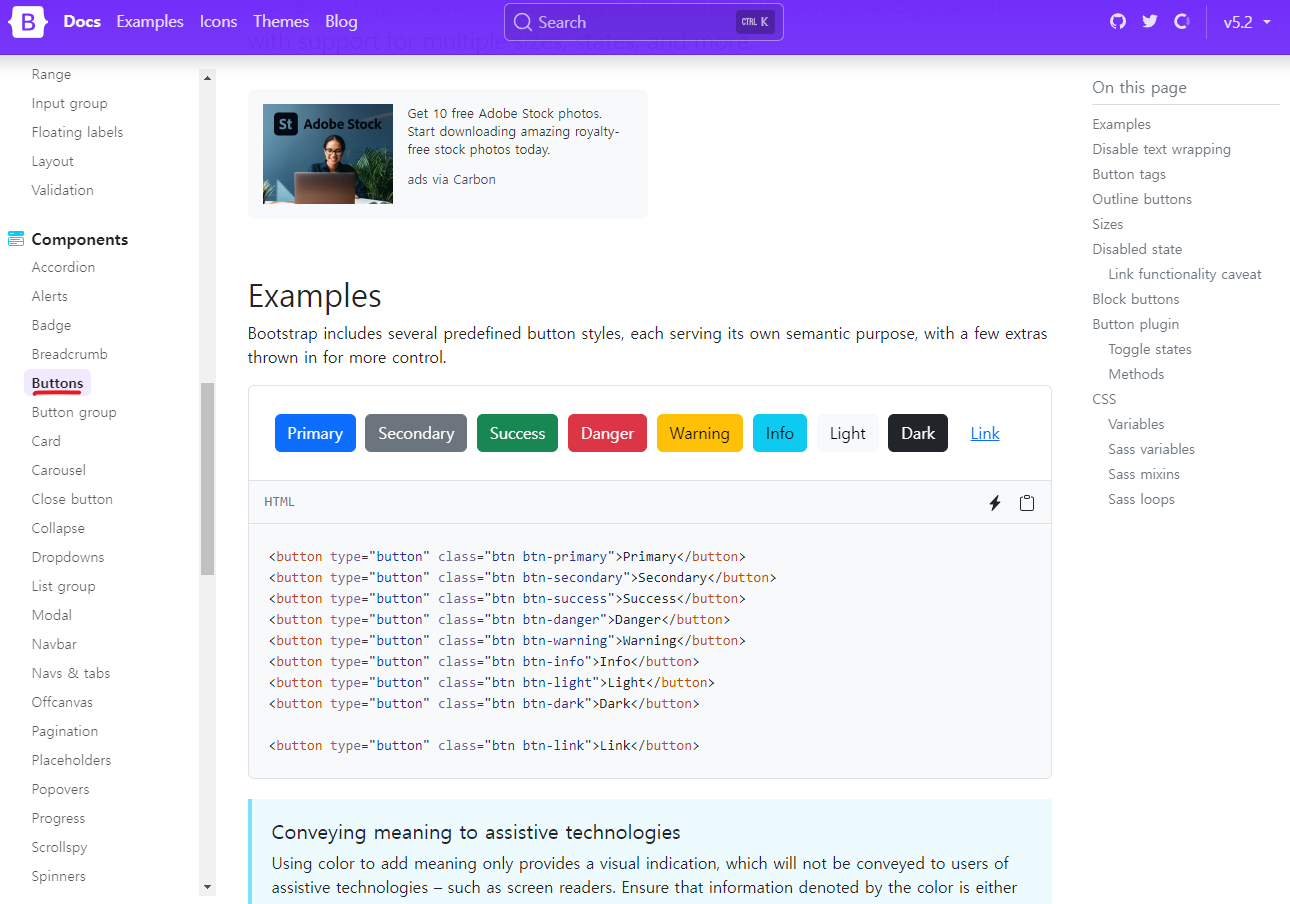Jump to Outline buttons section
Image resolution: width=1290 pixels, height=904 pixels.
(1142, 199)
